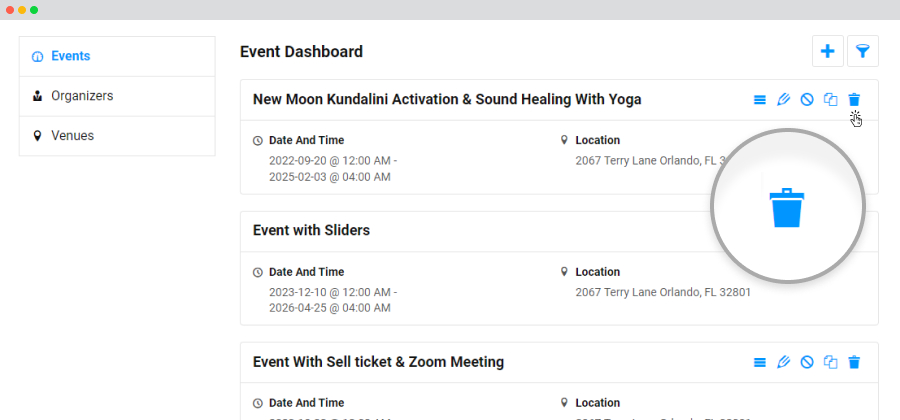Disable the Sell ticket & Zoom Meeting event
The height and width of the screenshot is (420, 900).
807,363
